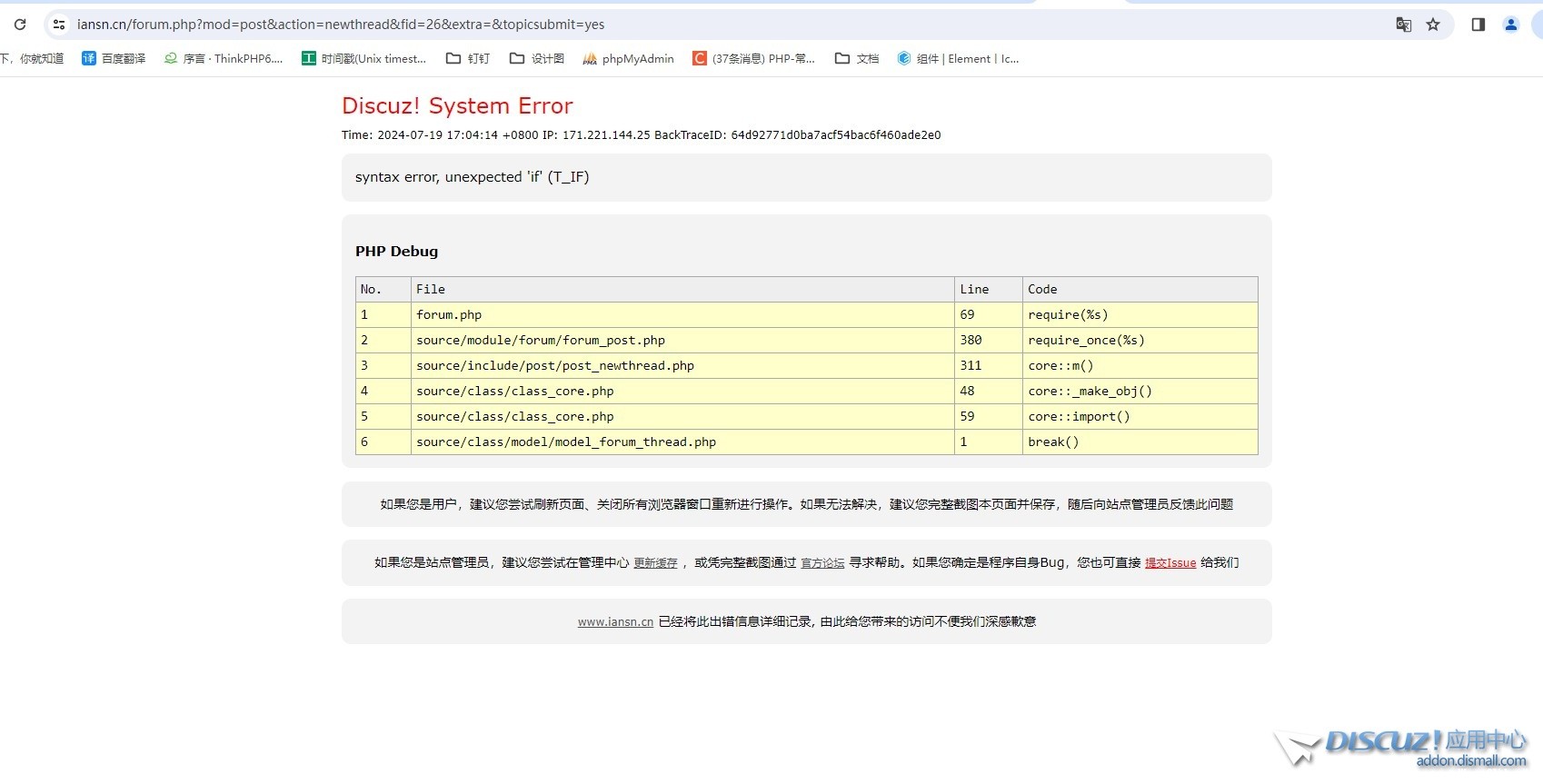Expand the 钉钉 bookmark folder
1543x784 pixels.
468,59
